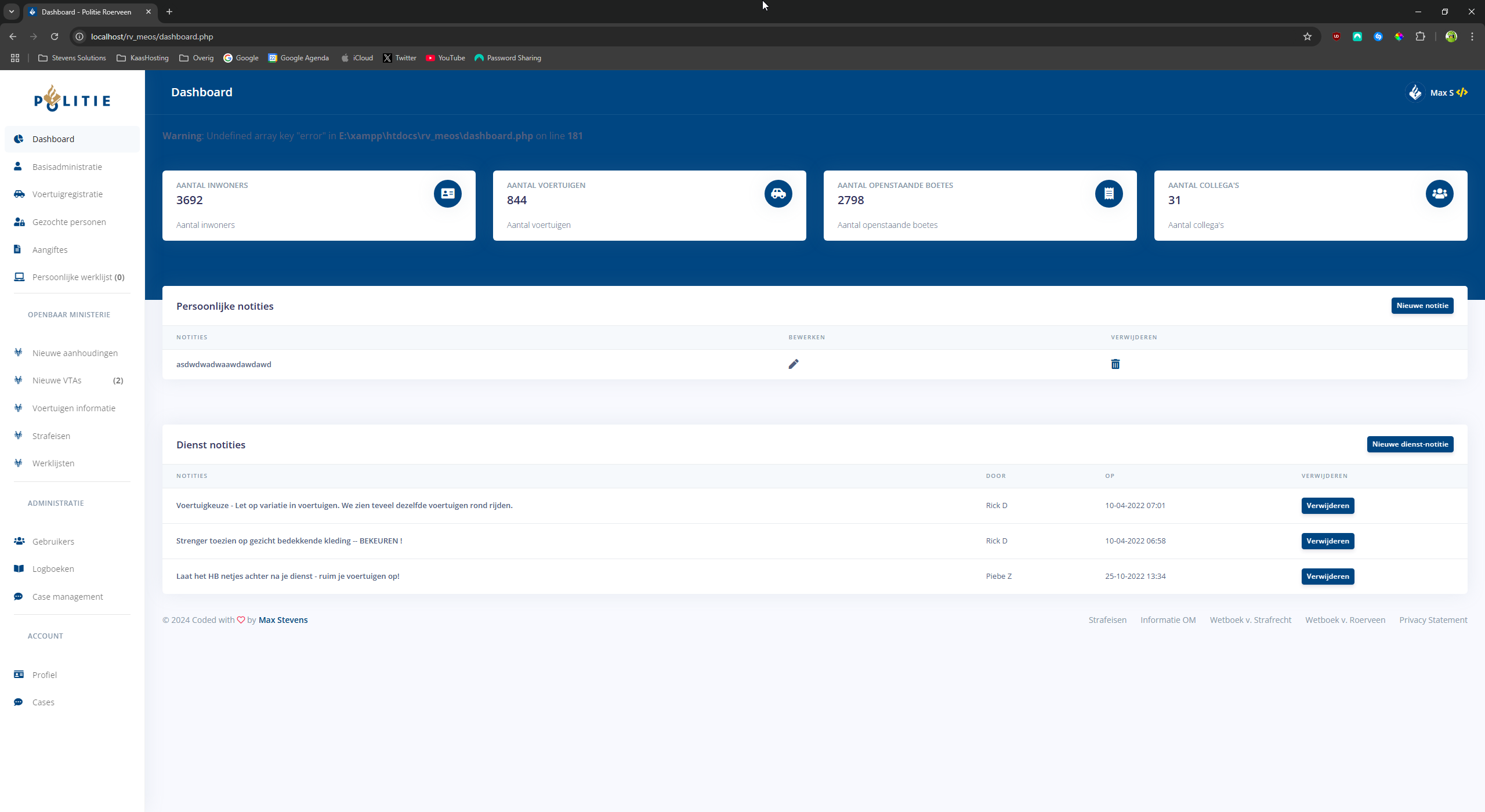Open Chrome's three-dot menu
The height and width of the screenshot is (812, 1485).
pyautogui.click(x=1472, y=37)
